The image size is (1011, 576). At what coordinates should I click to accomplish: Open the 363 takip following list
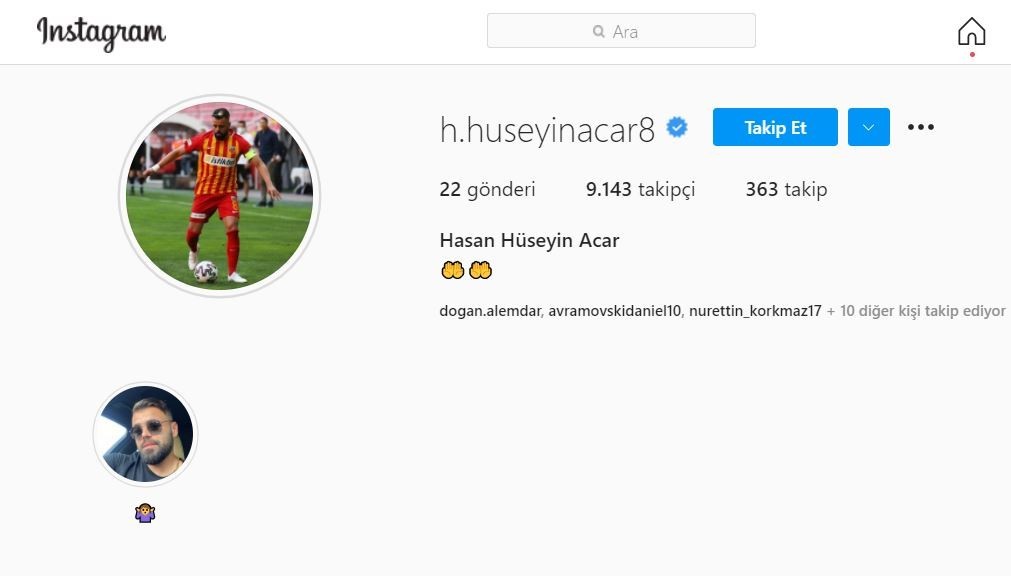786,190
